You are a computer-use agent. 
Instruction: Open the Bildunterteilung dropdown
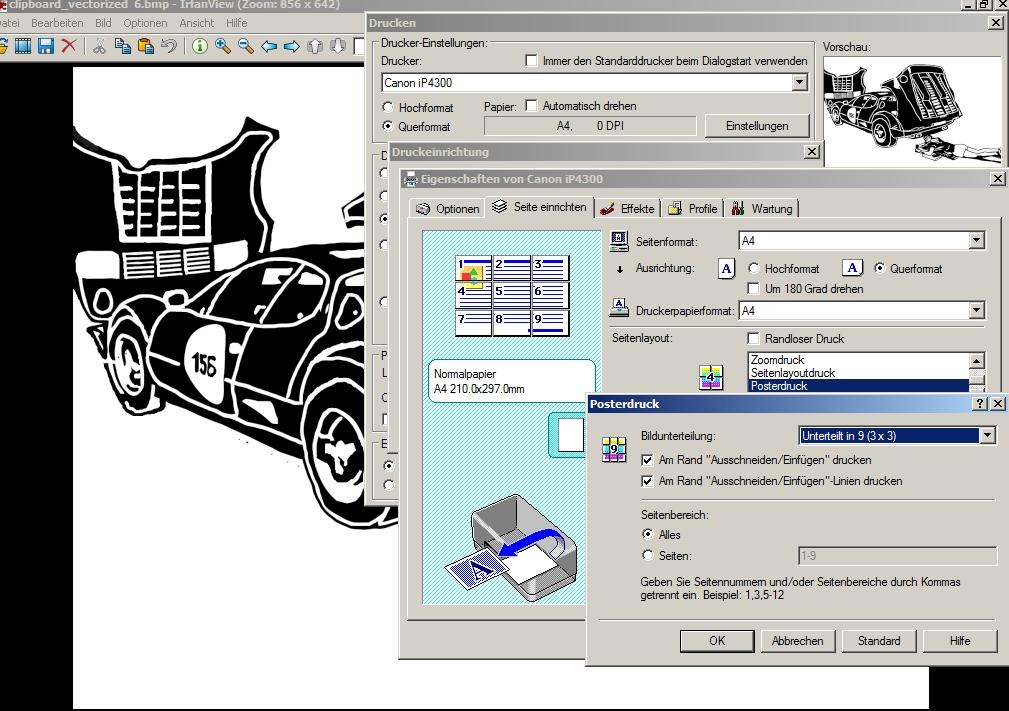(987, 435)
